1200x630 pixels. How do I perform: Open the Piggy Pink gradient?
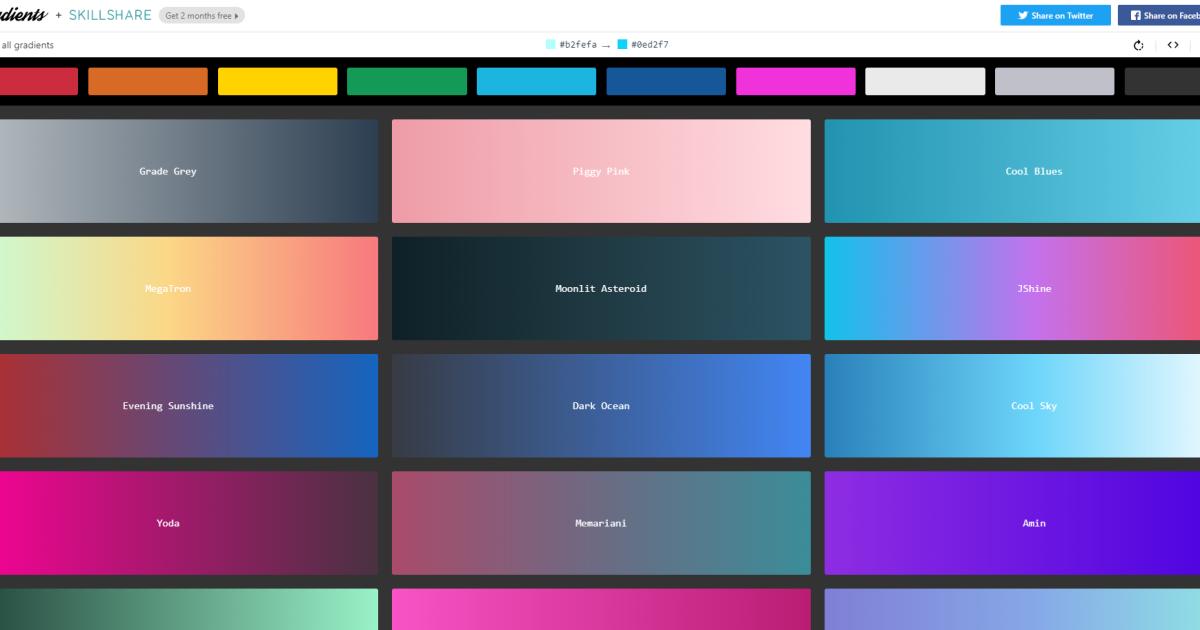(601, 170)
